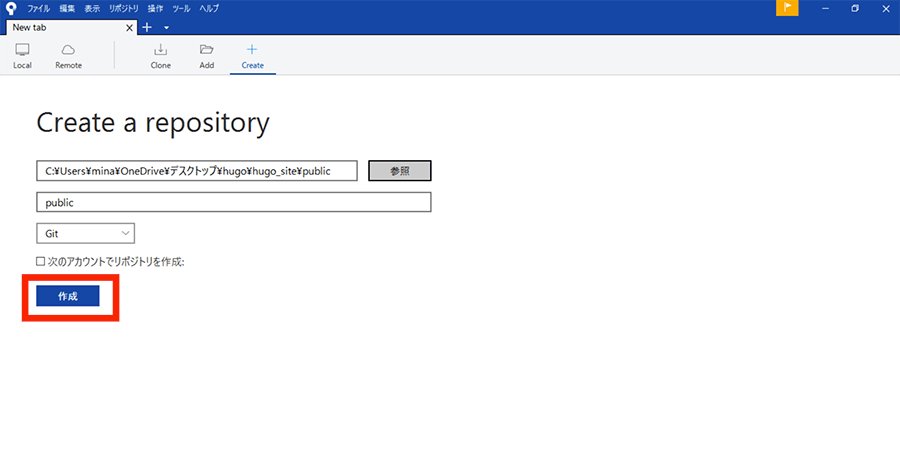Open the 表示 menu
900x465 pixels.
(92, 9)
